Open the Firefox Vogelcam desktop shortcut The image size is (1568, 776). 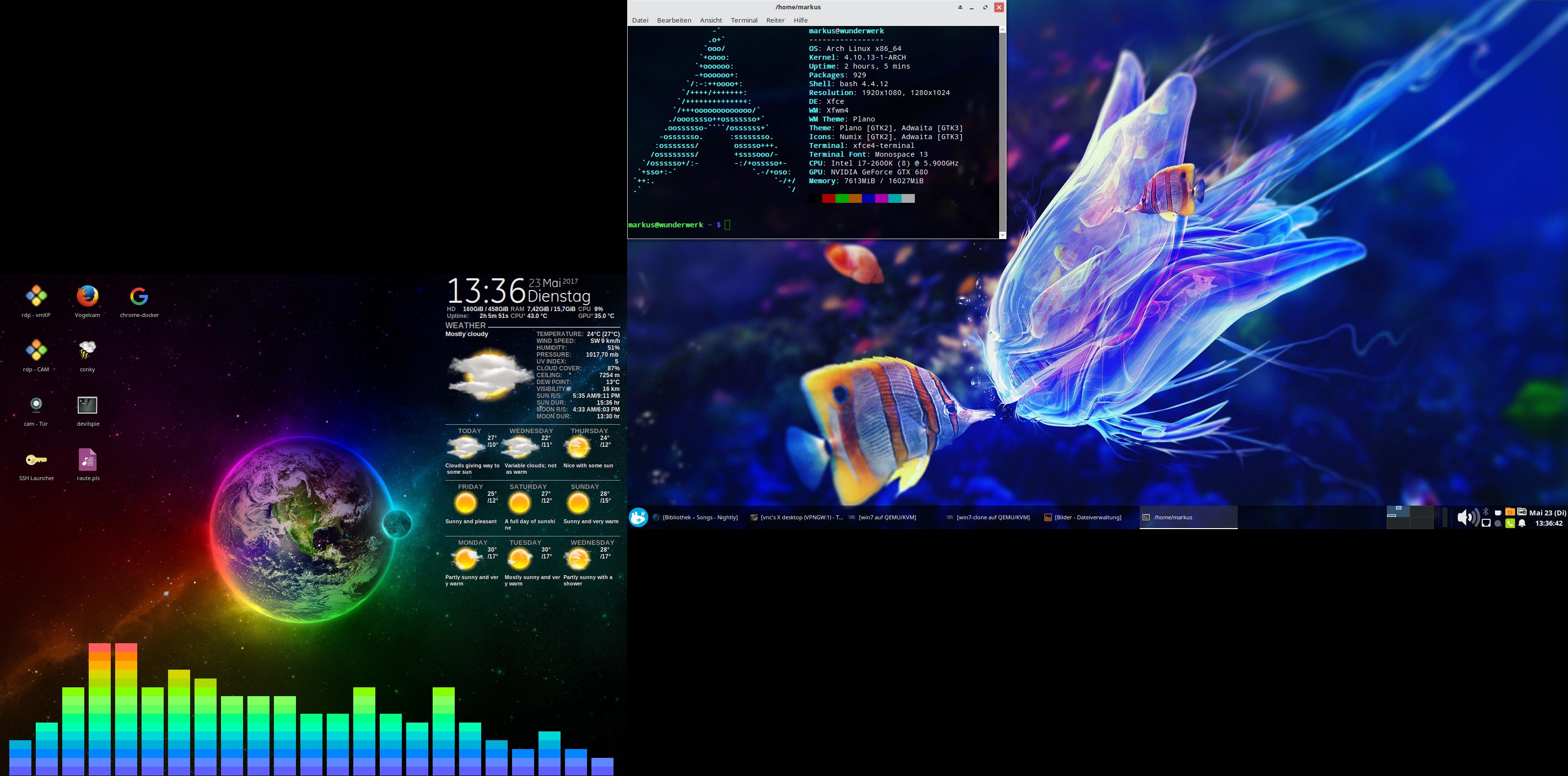[x=87, y=297]
